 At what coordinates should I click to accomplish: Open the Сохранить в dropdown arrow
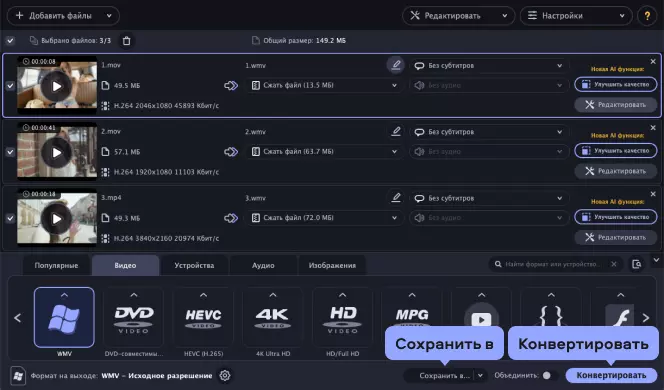point(480,376)
